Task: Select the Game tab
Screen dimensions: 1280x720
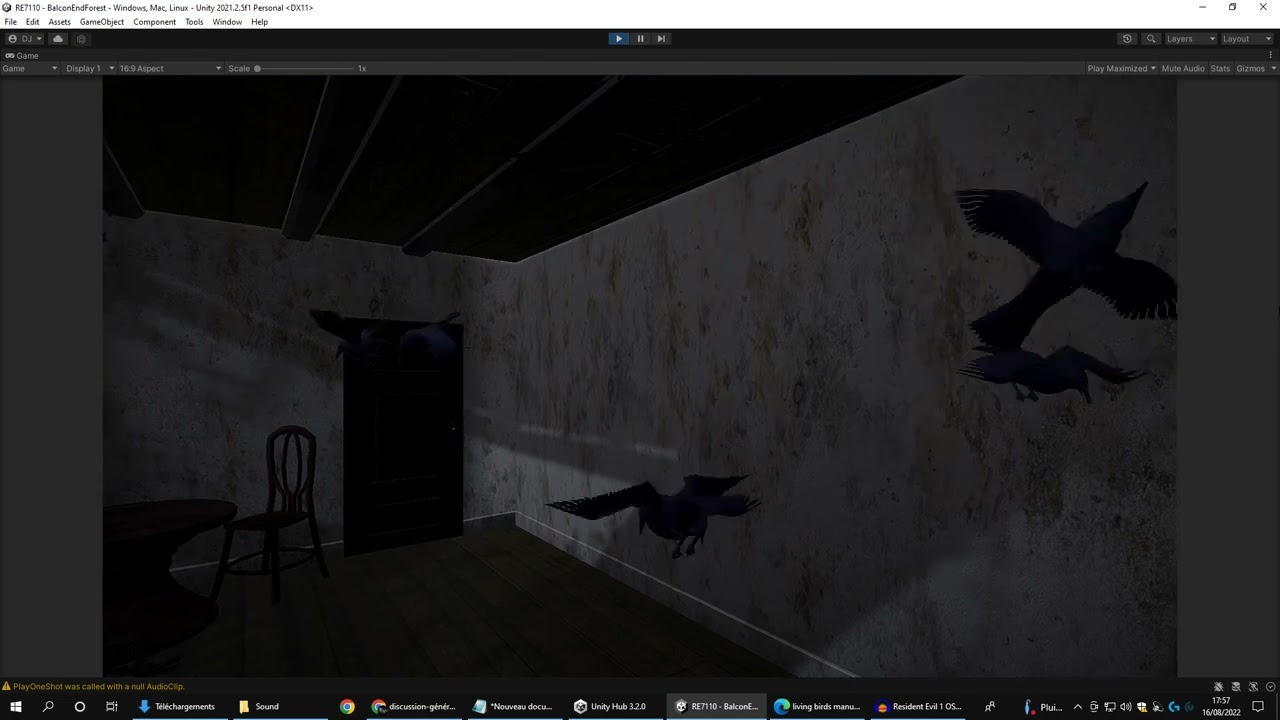Action: (x=22, y=56)
